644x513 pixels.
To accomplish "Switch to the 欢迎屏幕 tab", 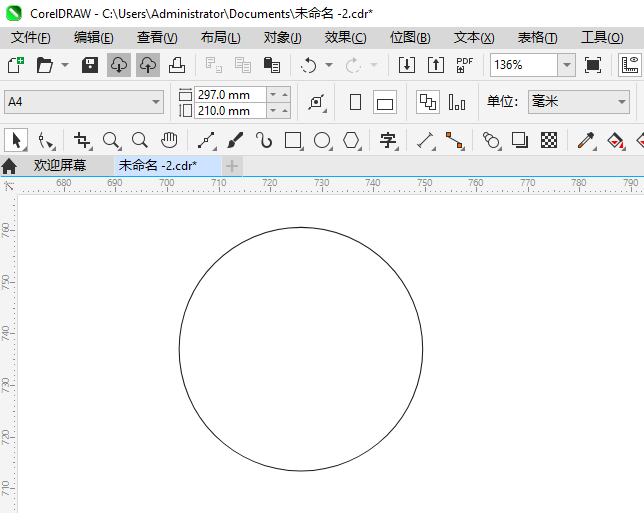I will point(60,166).
